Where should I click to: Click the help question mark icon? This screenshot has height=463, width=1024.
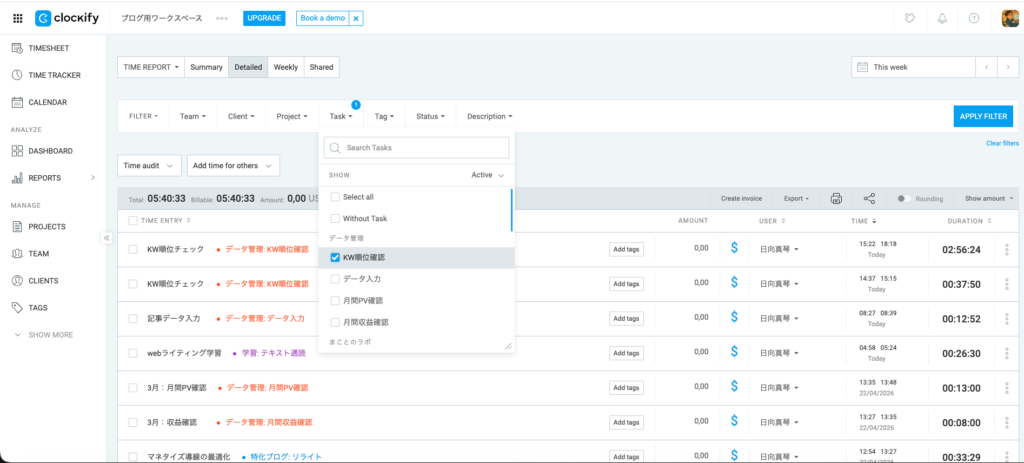[x=973, y=18]
